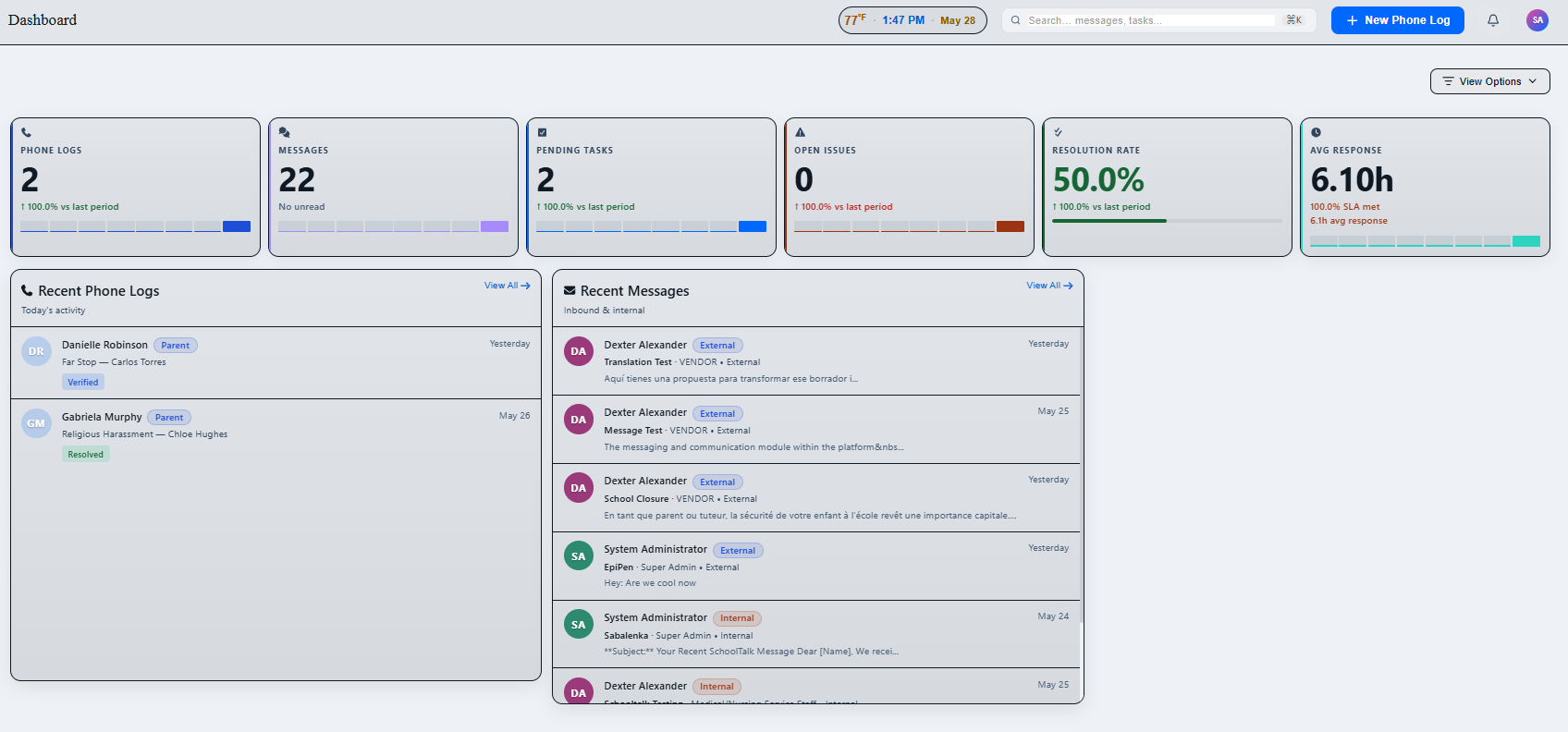Click the DA avatar on Translation Test message
The height and width of the screenshot is (732, 1568).
579,351
